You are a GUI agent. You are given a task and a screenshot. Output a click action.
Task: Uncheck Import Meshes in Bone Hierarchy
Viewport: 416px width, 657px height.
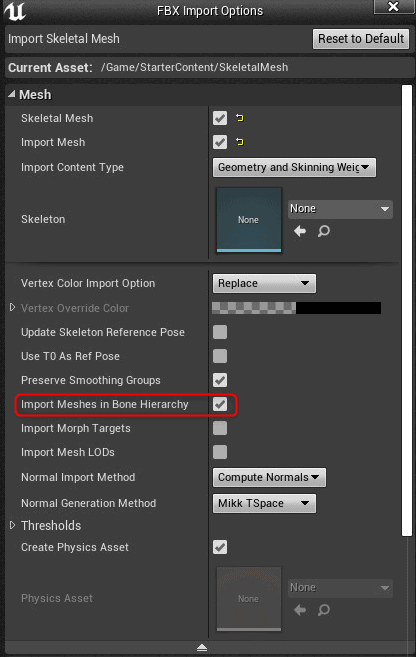click(x=220, y=404)
